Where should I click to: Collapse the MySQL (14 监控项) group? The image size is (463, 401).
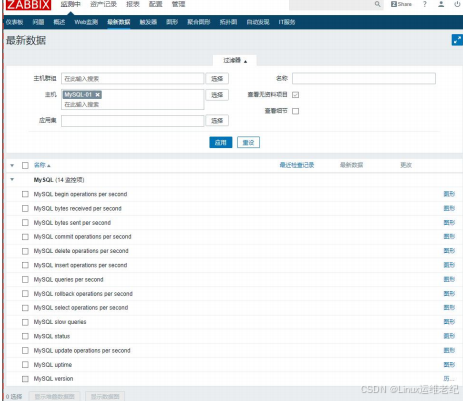(12, 180)
